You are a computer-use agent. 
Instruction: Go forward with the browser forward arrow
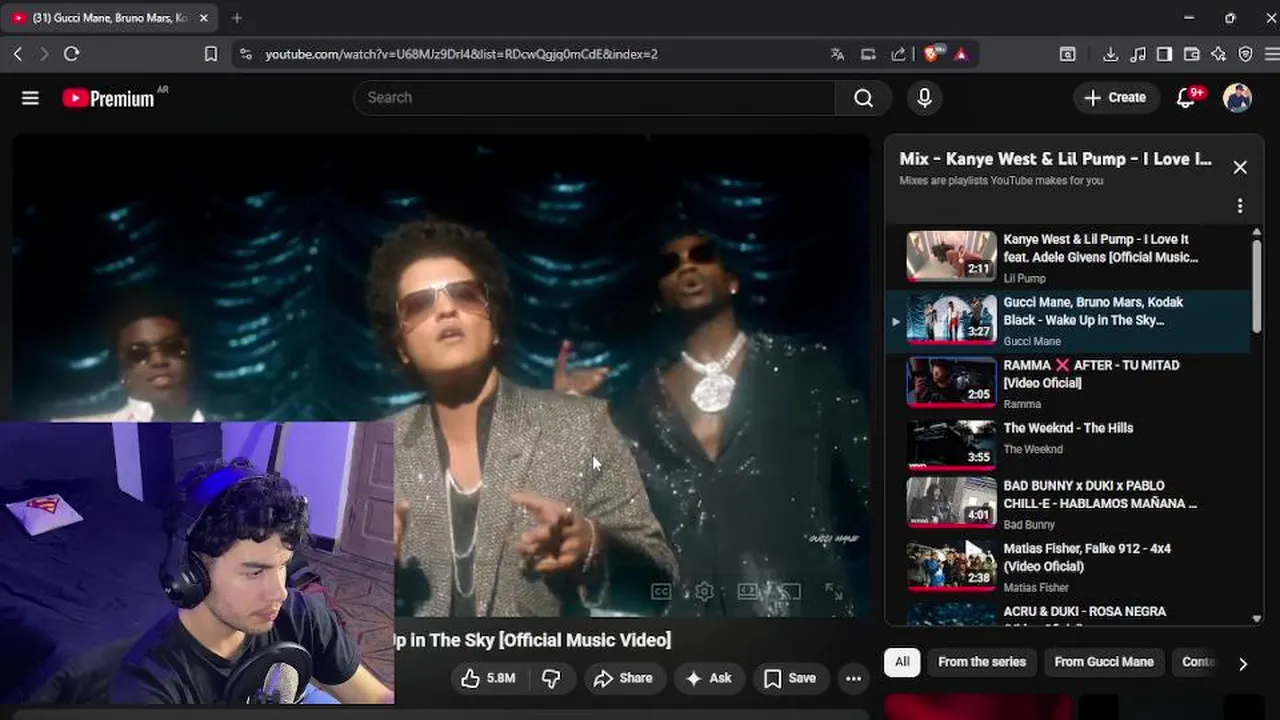(44, 54)
